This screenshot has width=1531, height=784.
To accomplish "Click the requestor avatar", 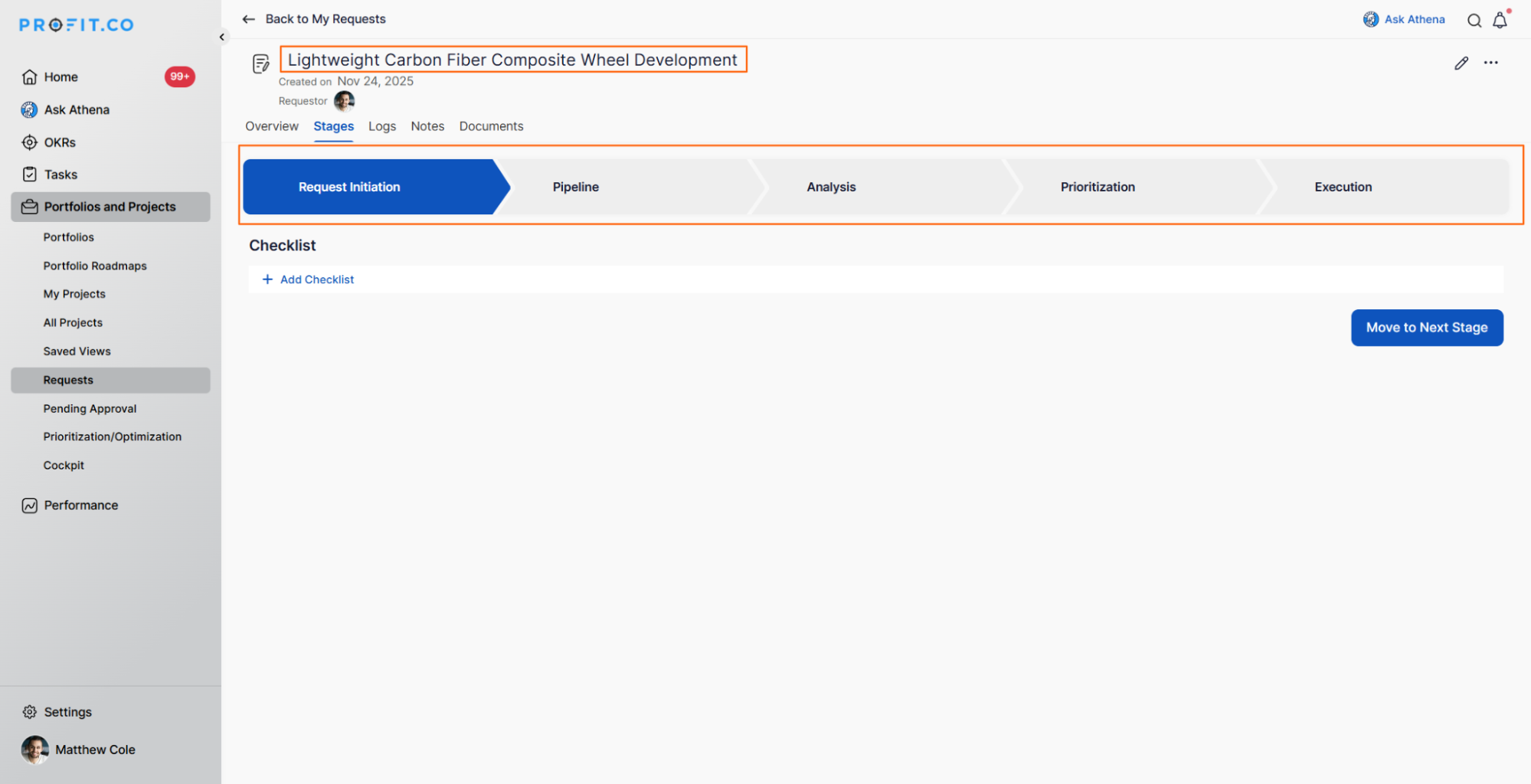I will click(x=345, y=101).
